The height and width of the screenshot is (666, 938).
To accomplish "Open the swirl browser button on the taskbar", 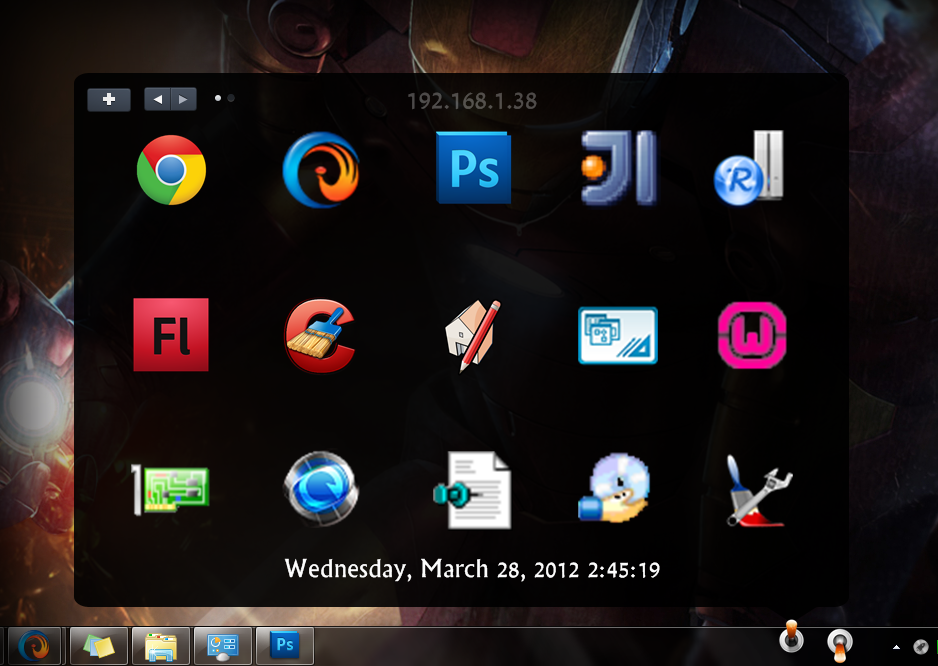I will pyautogui.click(x=34, y=646).
